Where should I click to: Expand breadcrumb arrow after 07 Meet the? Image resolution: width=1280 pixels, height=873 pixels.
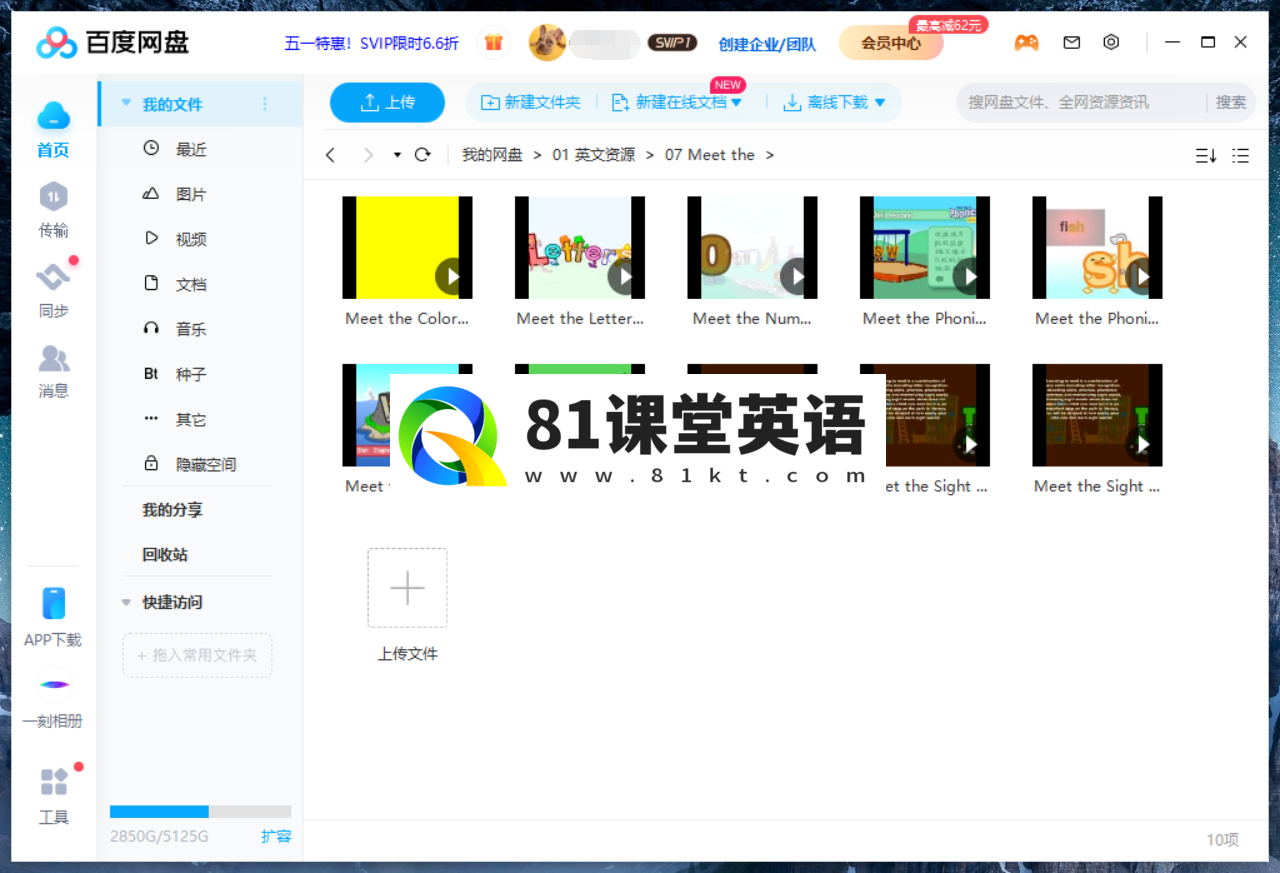coord(770,155)
